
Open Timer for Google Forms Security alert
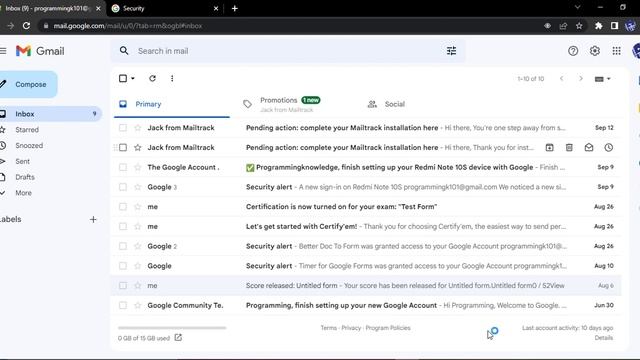pos(366,266)
